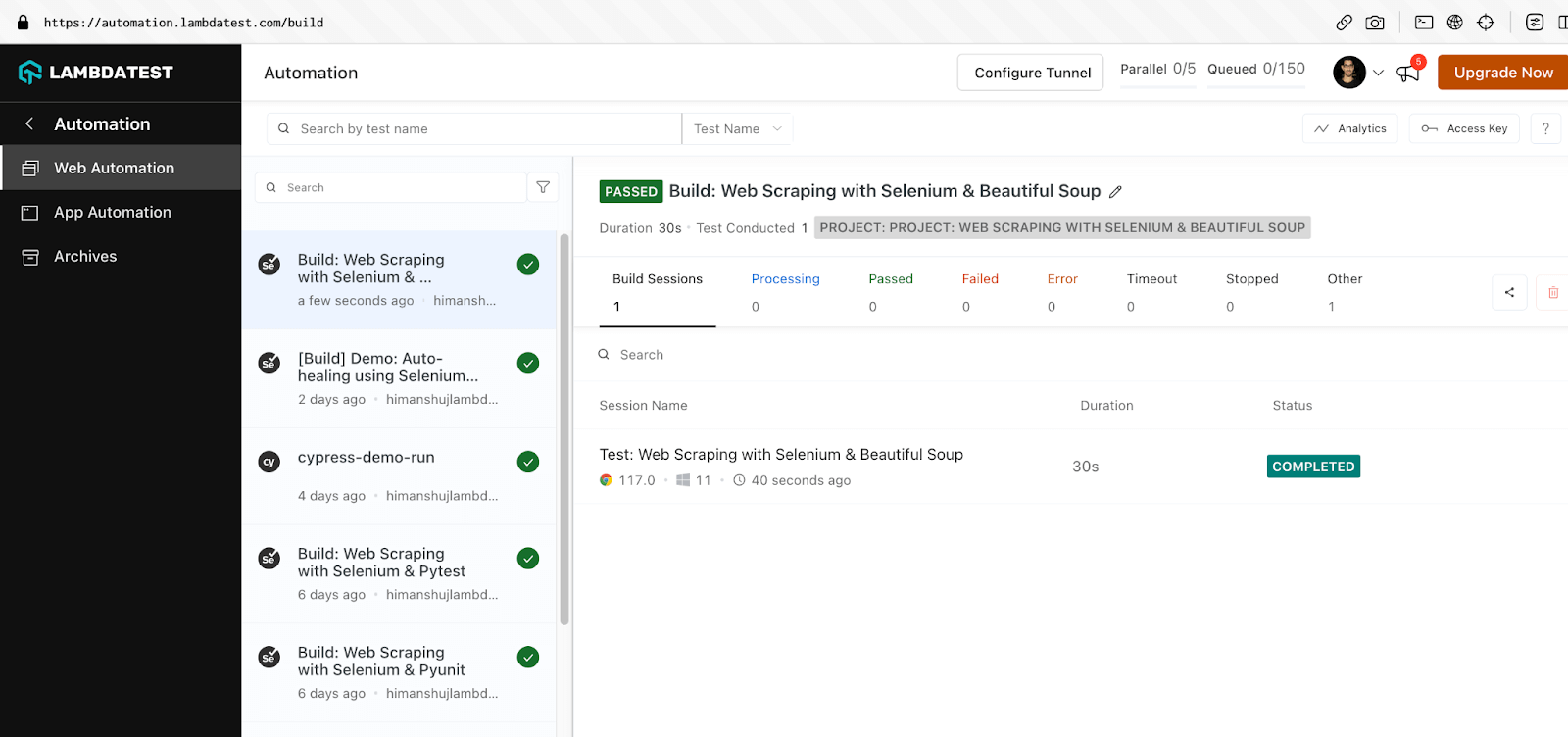Click the PROJECT tag label
The height and width of the screenshot is (737, 1568).
[x=1062, y=227]
